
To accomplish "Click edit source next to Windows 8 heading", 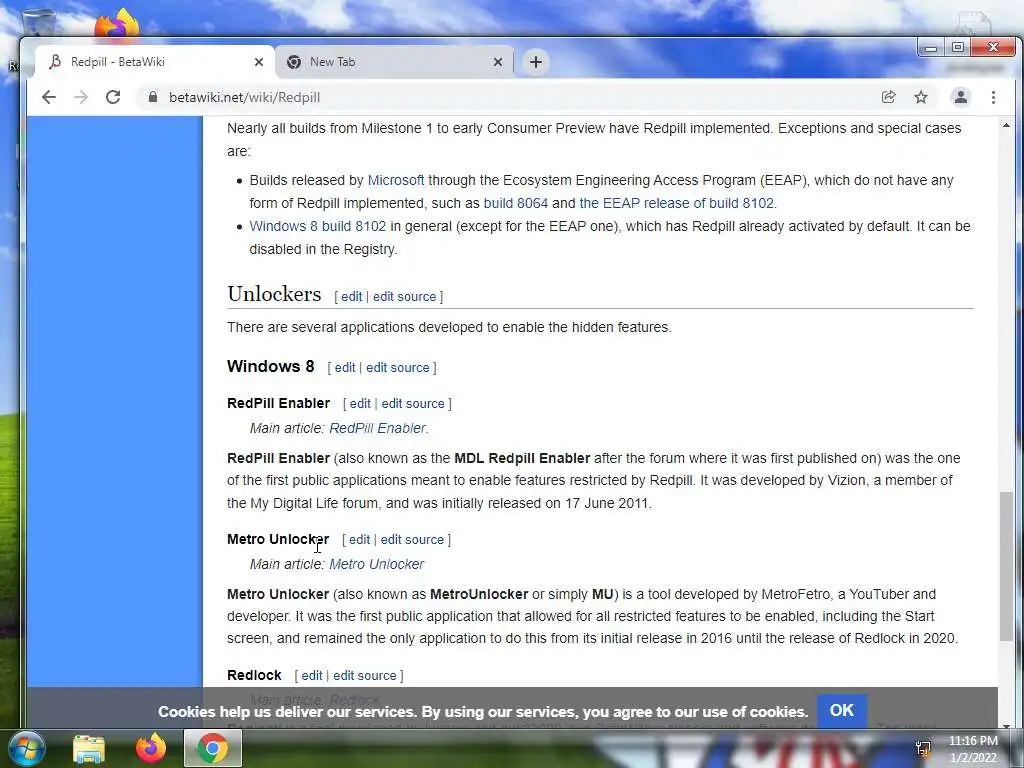I will (x=398, y=368).
